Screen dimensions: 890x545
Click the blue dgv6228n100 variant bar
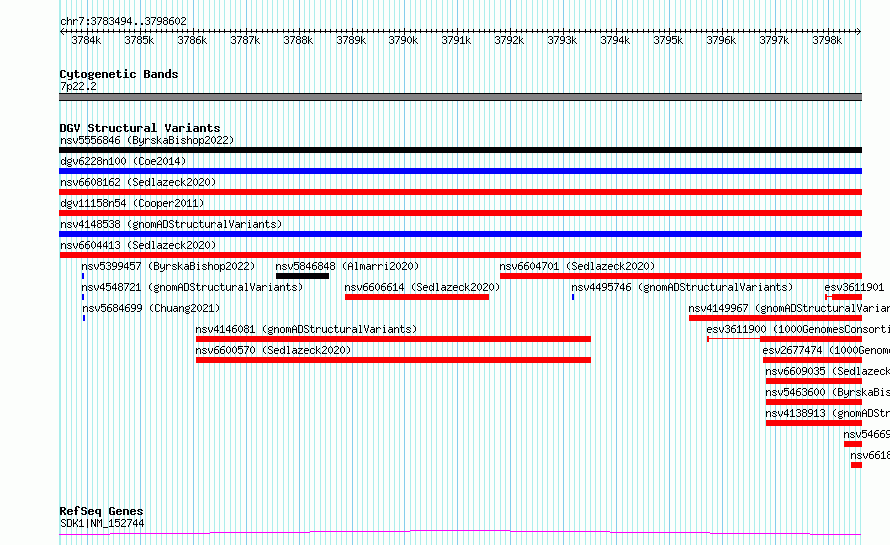coord(460,171)
